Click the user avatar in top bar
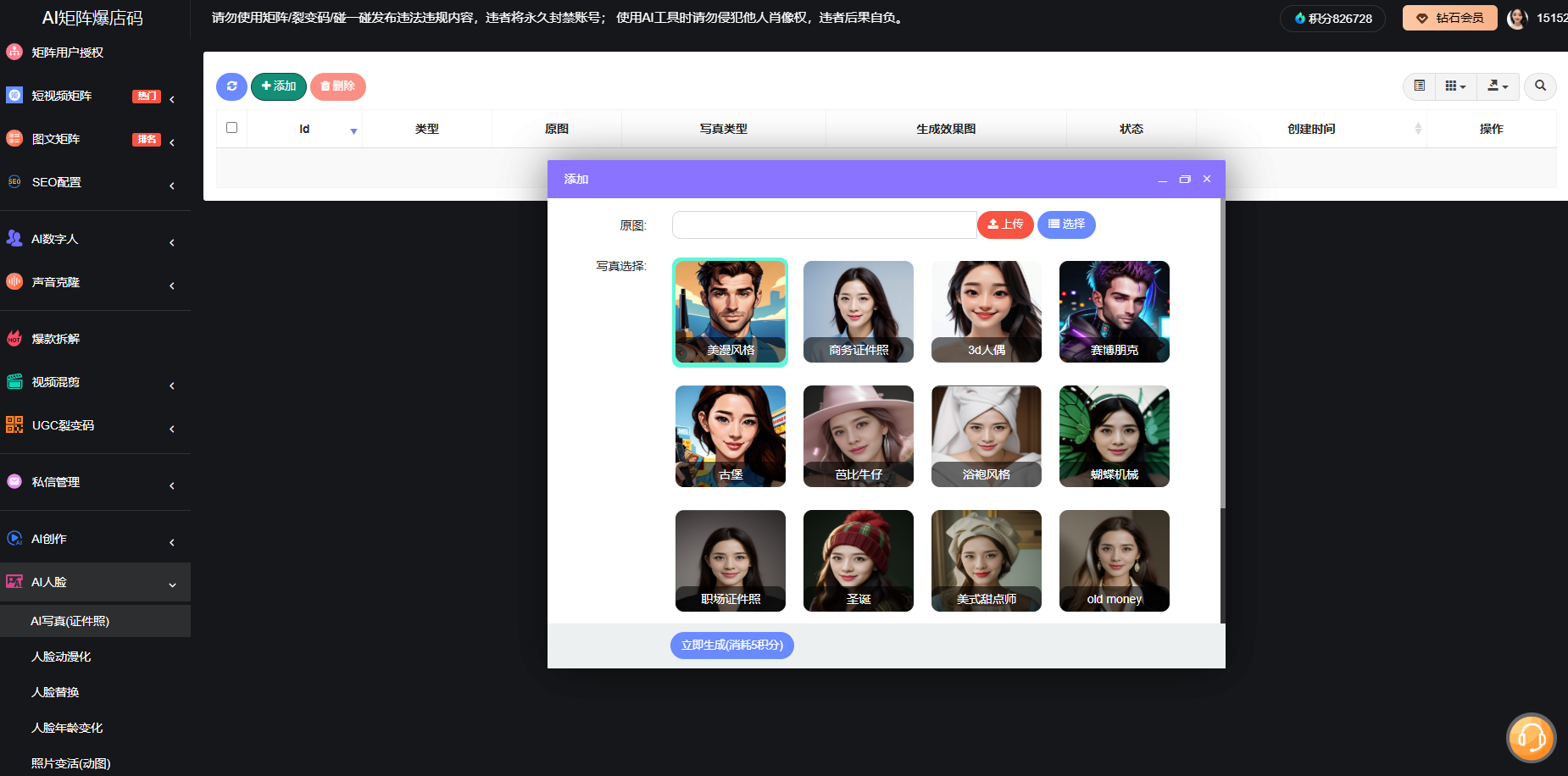 pos(1518,18)
